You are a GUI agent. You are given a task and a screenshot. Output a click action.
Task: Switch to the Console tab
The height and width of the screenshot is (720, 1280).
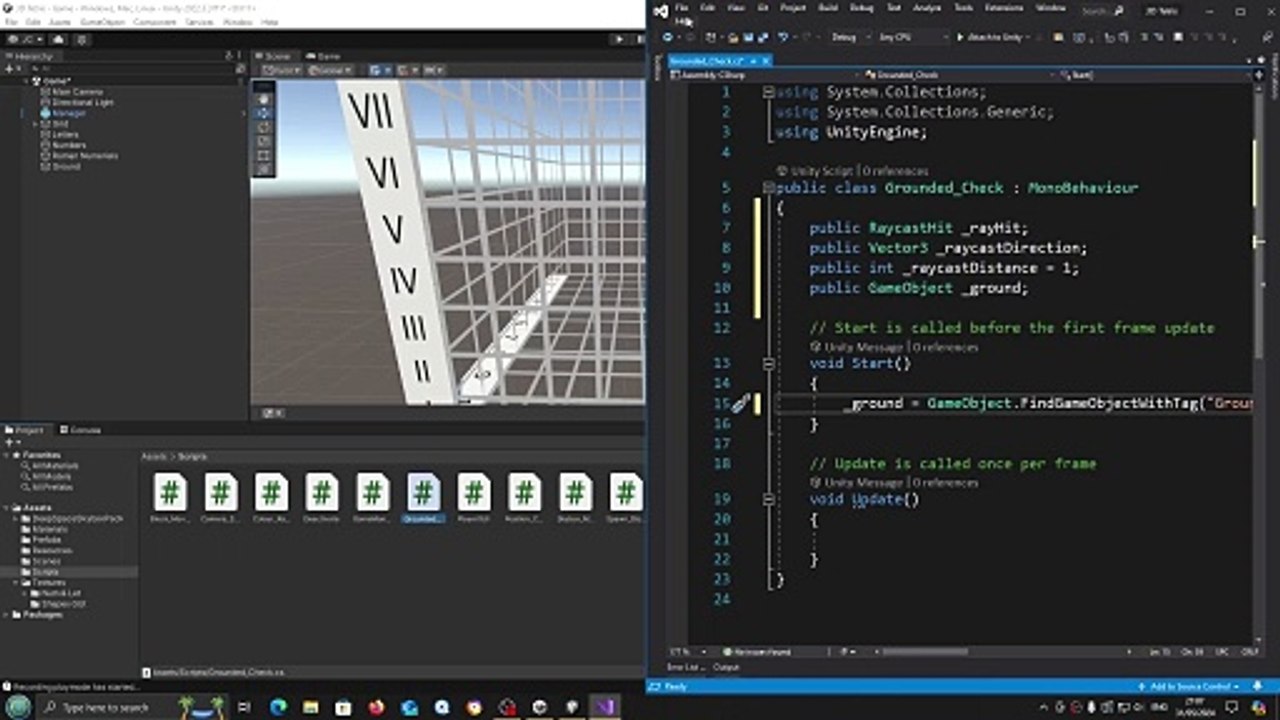point(80,430)
